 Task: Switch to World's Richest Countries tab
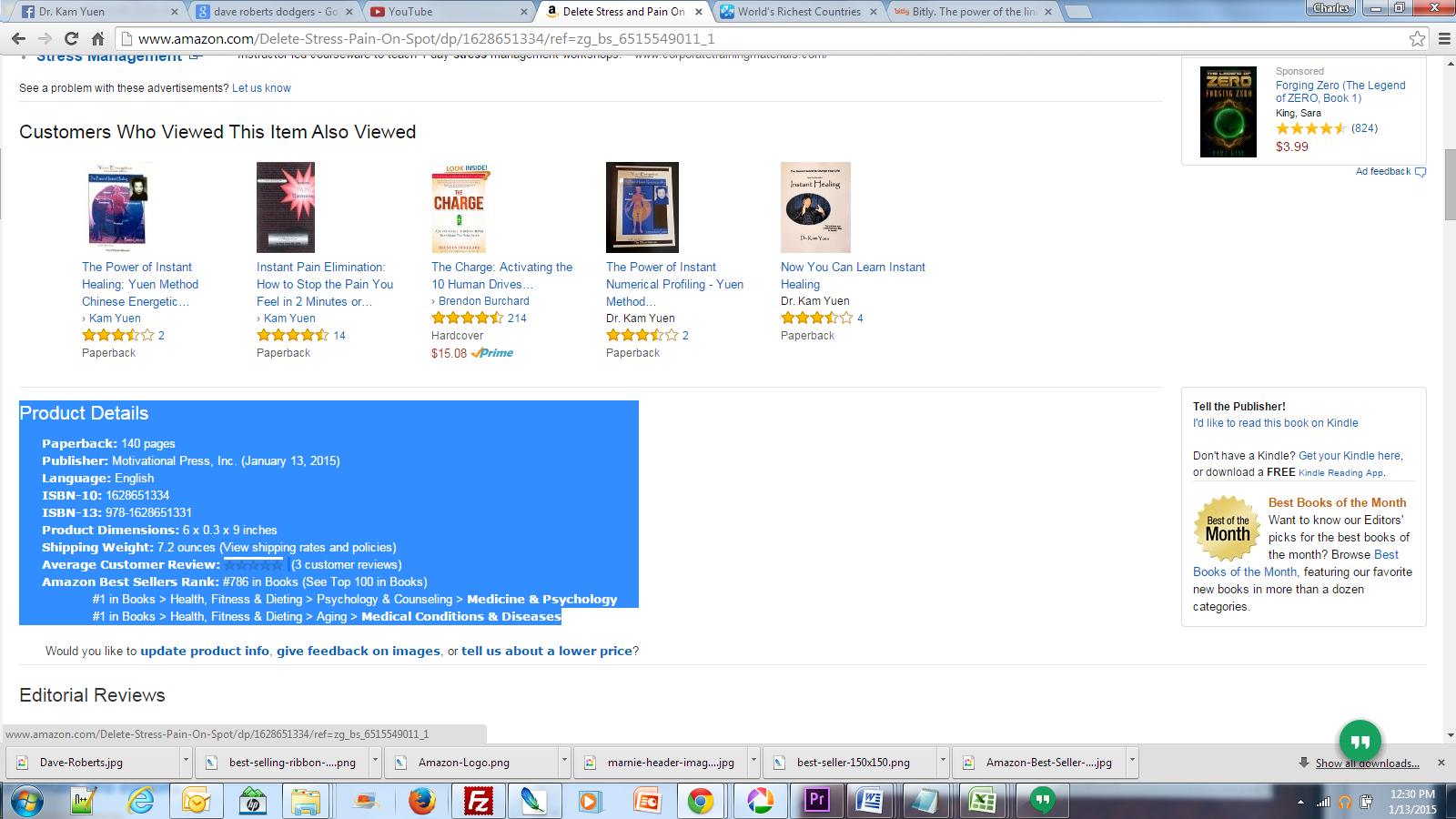click(798, 12)
